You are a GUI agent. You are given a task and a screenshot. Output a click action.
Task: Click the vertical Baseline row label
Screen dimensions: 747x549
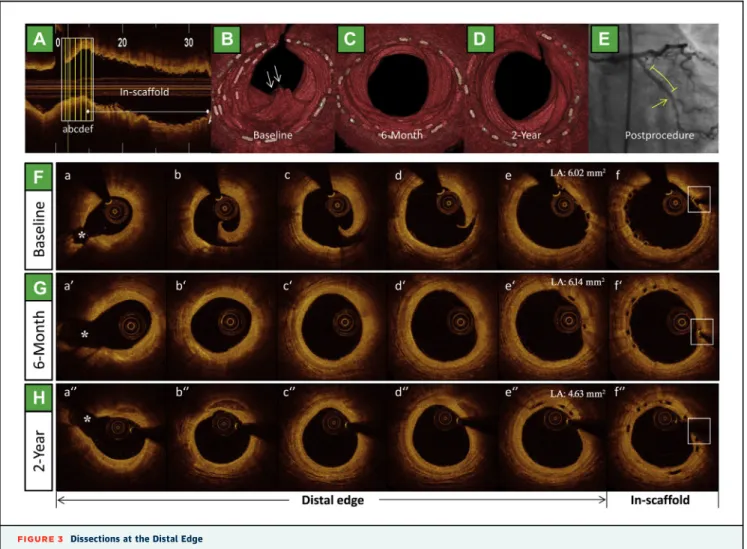(x=39, y=229)
